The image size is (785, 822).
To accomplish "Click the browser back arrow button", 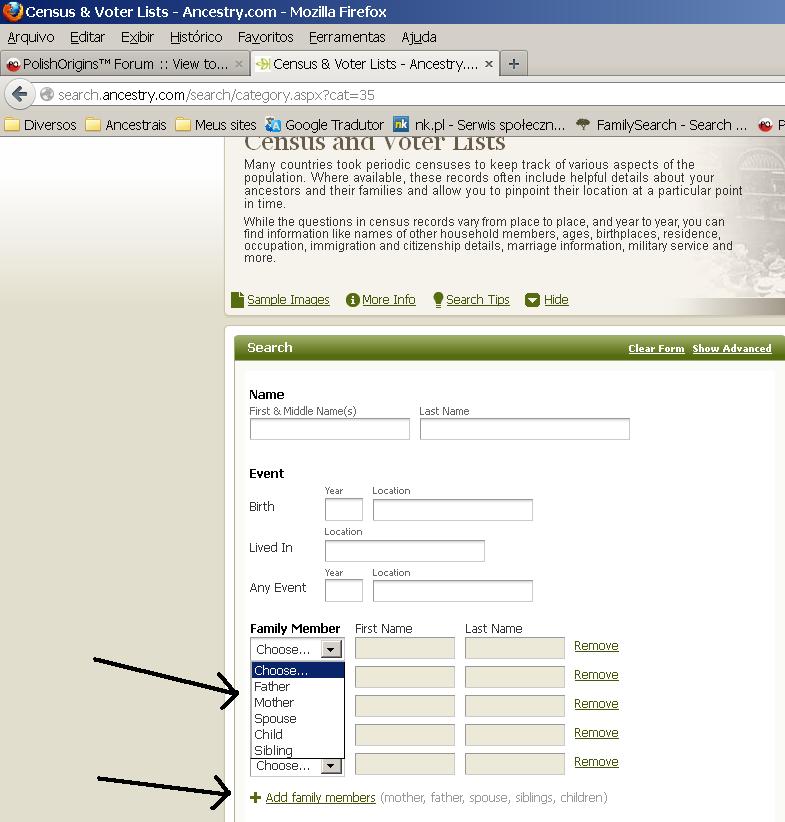I will 20,95.
